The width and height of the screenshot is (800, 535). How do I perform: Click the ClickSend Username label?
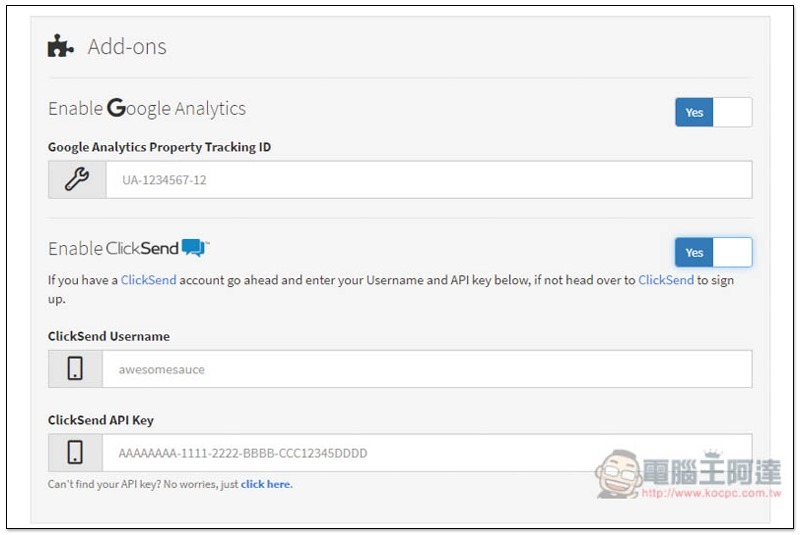click(109, 336)
